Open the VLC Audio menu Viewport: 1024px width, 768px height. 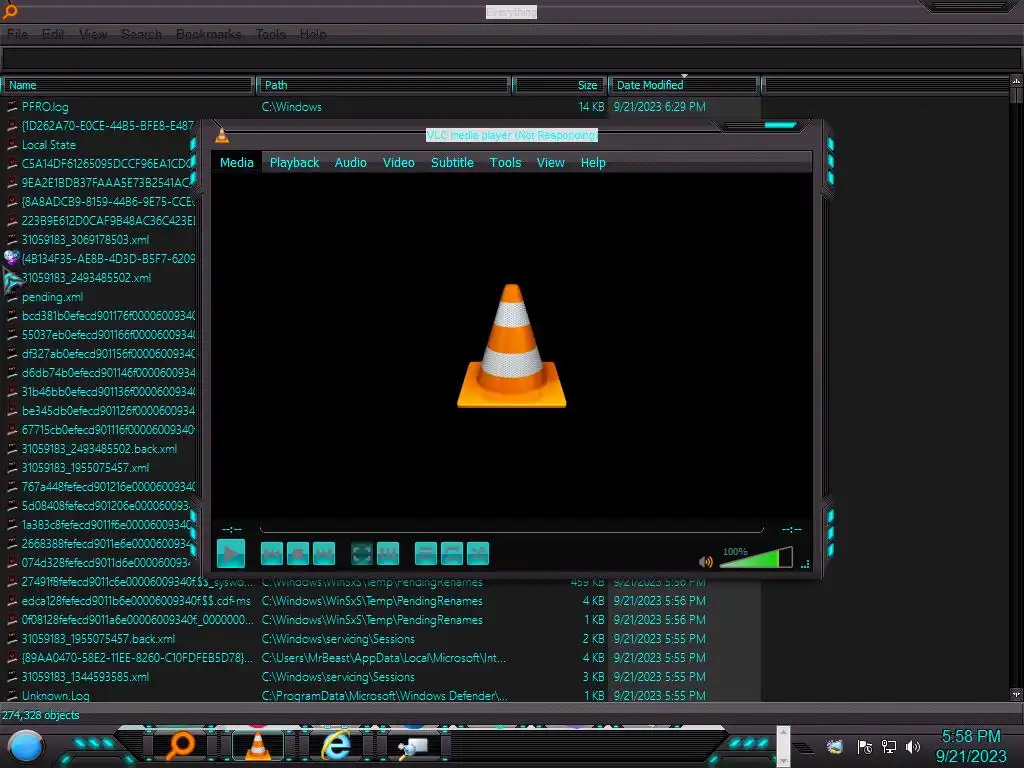(x=351, y=163)
